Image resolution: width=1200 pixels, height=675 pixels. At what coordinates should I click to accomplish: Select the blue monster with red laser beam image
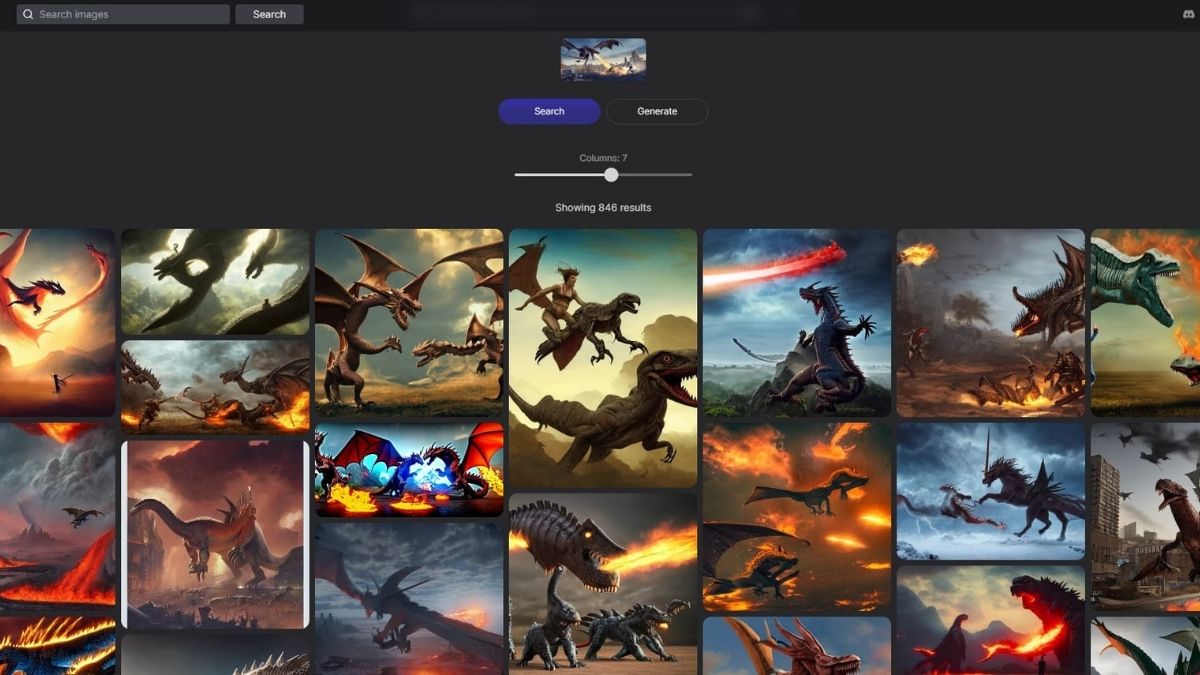click(796, 322)
